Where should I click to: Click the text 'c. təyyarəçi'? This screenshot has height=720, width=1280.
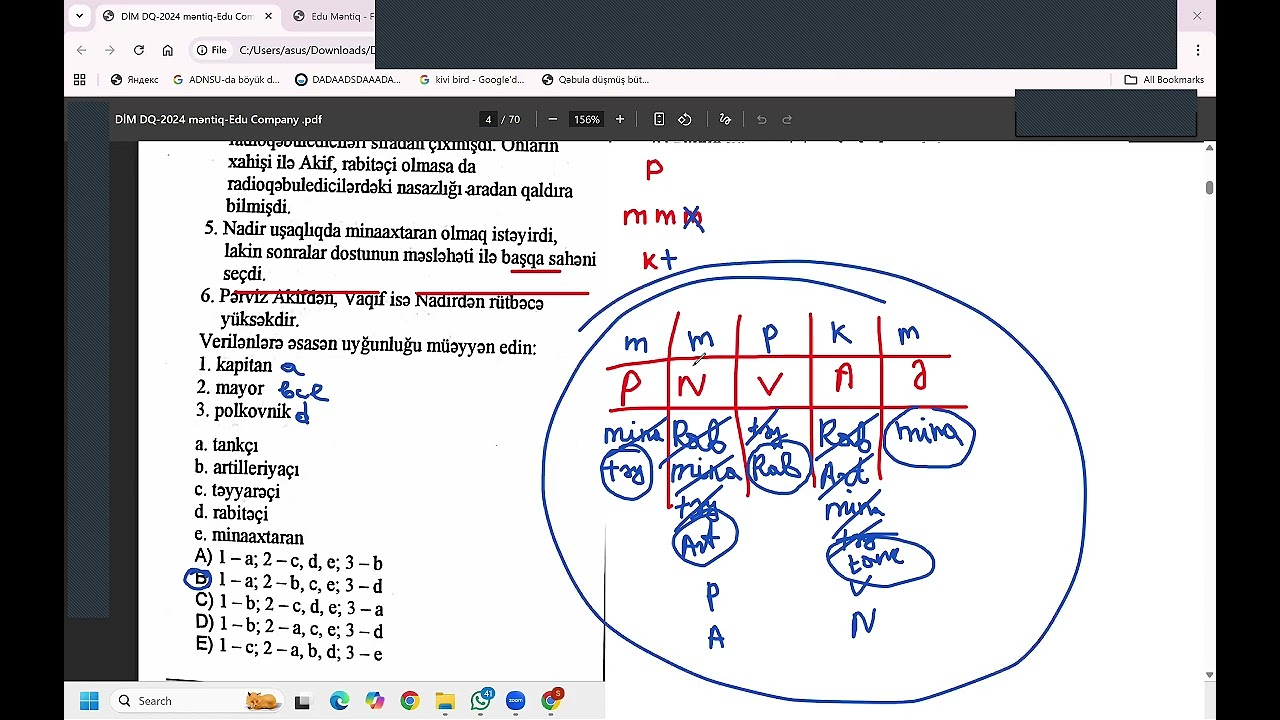[x=238, y=491]
